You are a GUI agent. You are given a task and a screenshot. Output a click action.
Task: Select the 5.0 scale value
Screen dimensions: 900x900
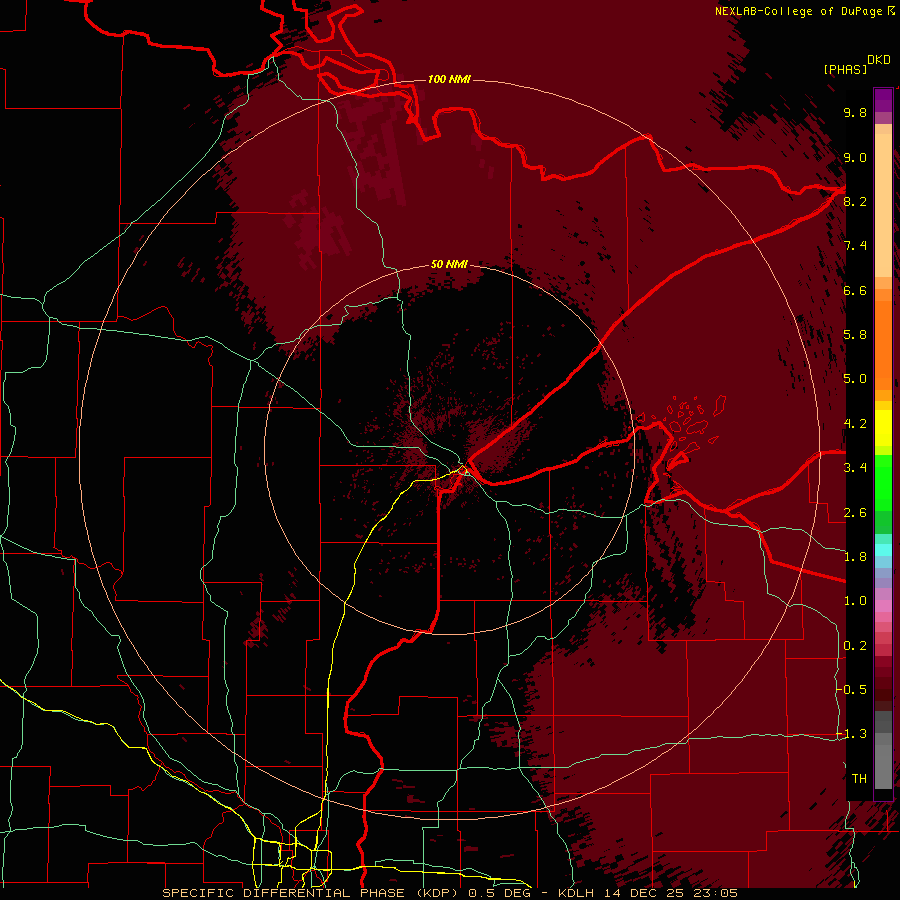coord(855,379)
